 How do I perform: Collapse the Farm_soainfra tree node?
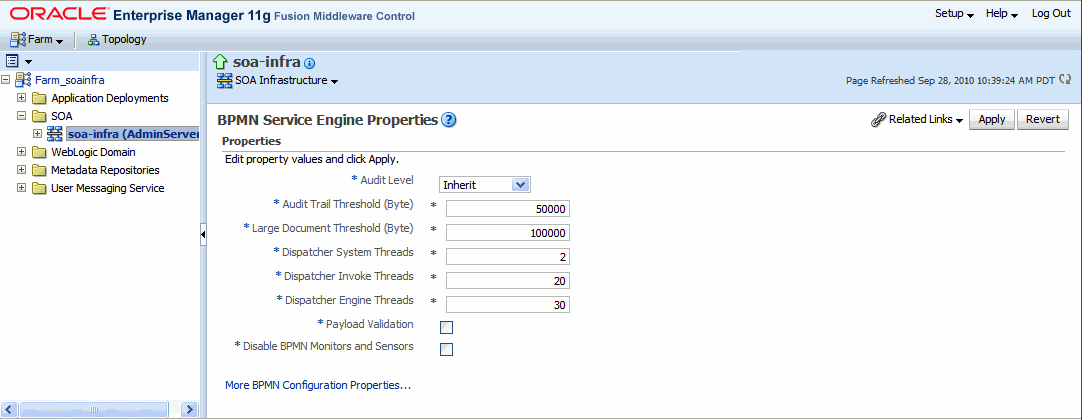[6, 80]
